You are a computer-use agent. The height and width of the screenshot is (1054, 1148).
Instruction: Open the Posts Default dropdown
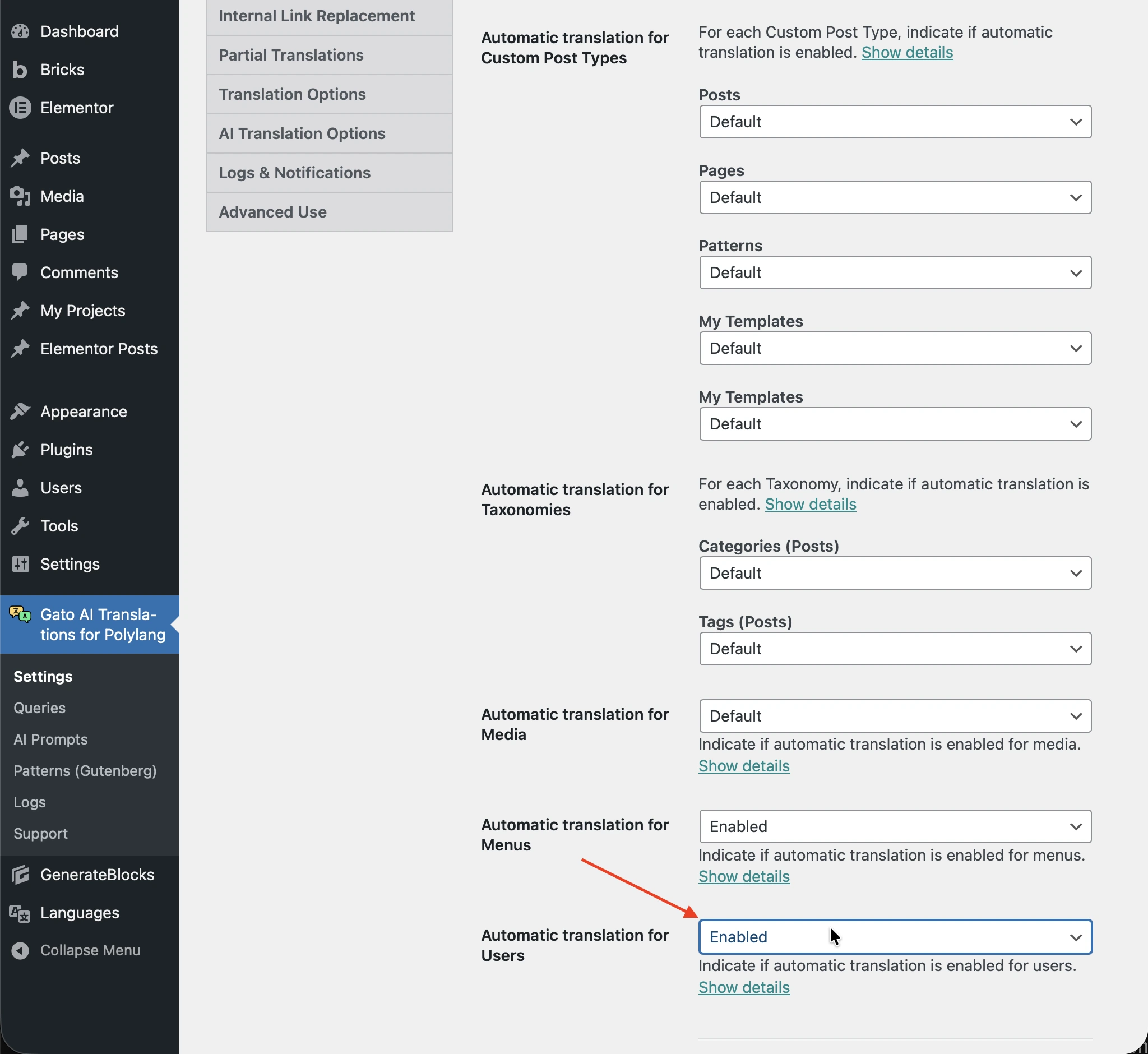click(x=894, y=122)
